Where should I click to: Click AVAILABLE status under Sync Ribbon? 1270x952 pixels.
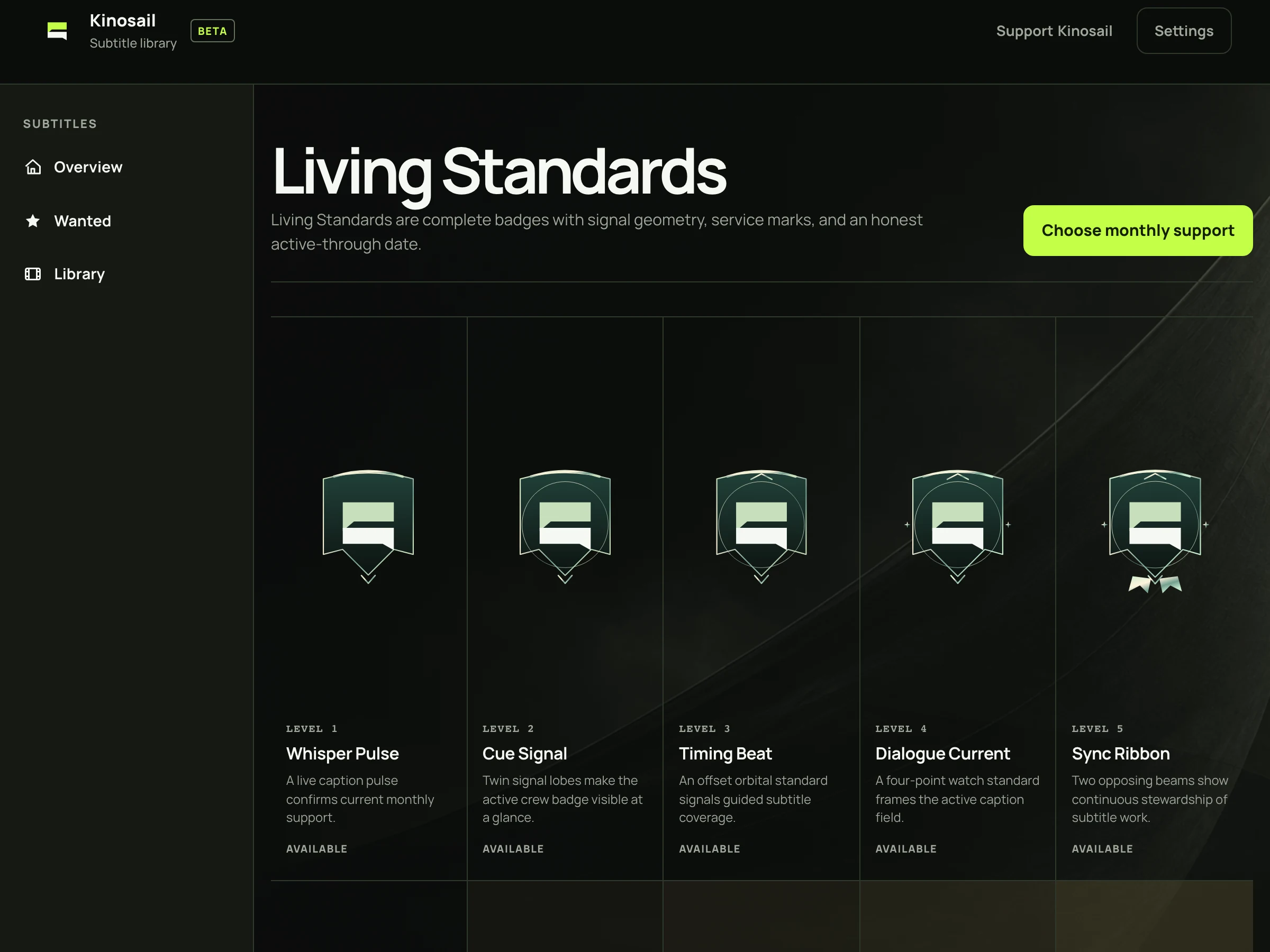tap(1102, 849)
